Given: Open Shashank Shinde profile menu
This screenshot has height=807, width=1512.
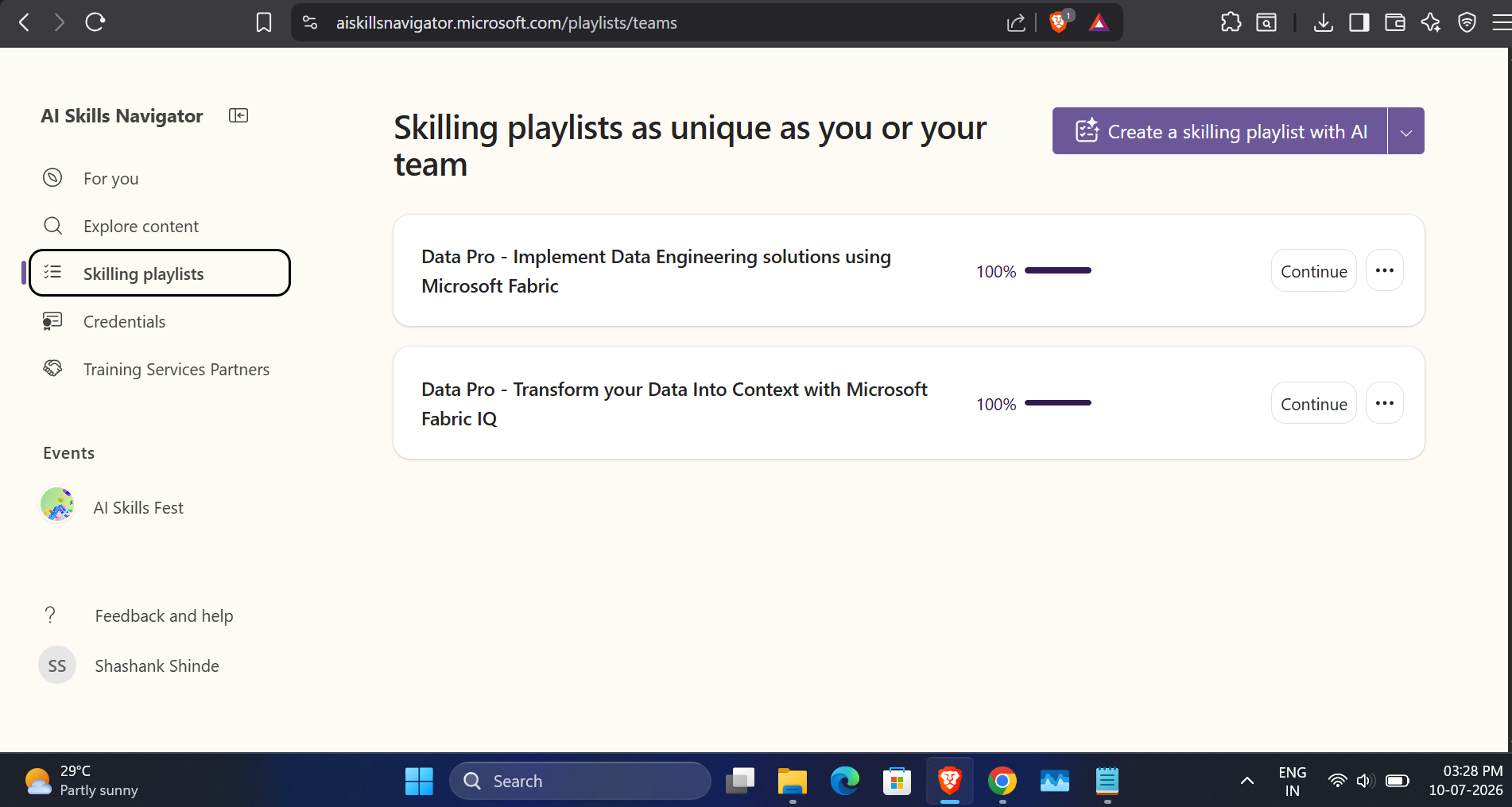Looking at the screenshot, I should [x=157, y=665].
